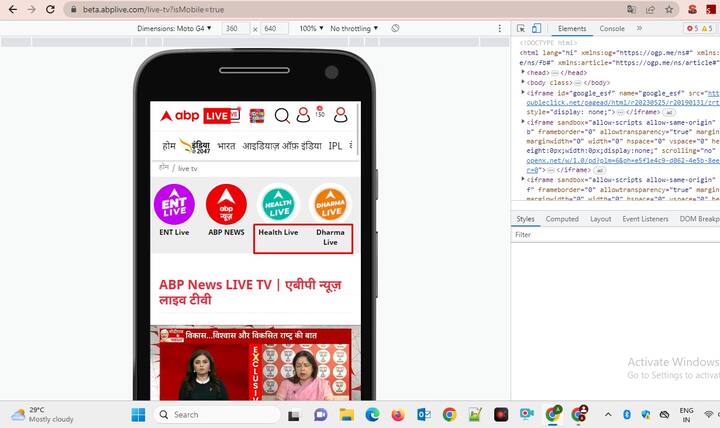Open the No throttling dropdown
This screenshot has width=720, height=428.
[x=353, y=29]
